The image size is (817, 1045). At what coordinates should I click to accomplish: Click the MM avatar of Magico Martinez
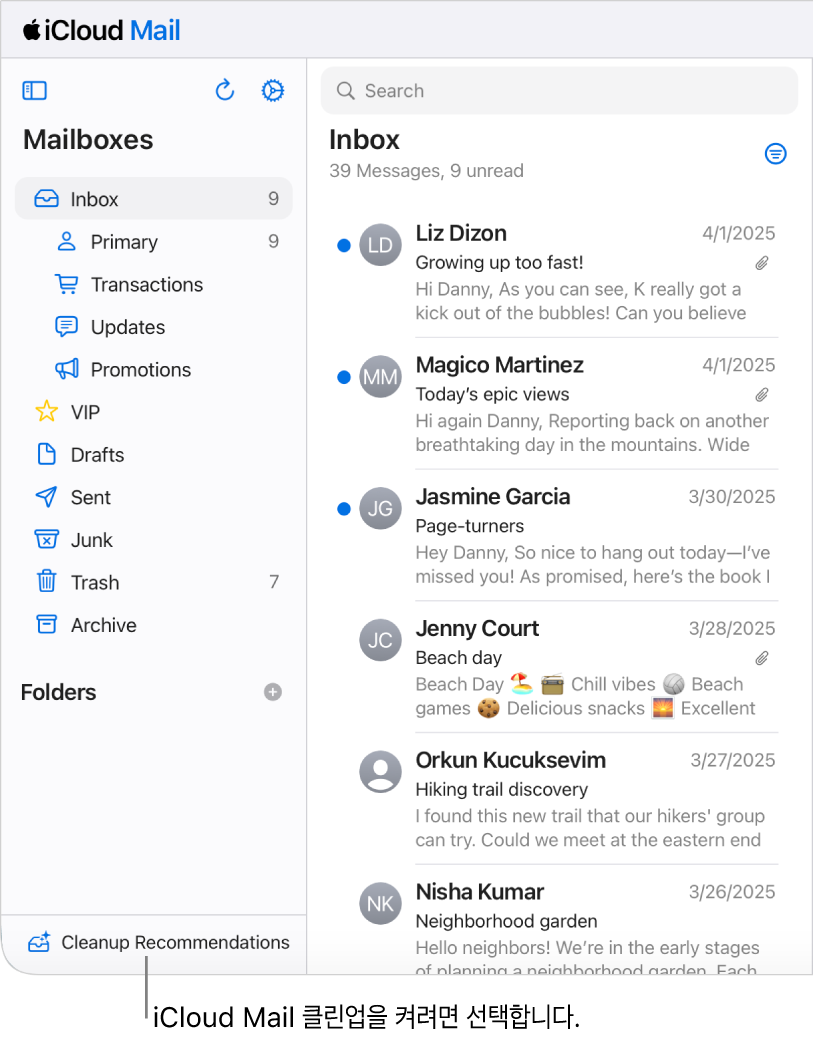coord(381,377)
